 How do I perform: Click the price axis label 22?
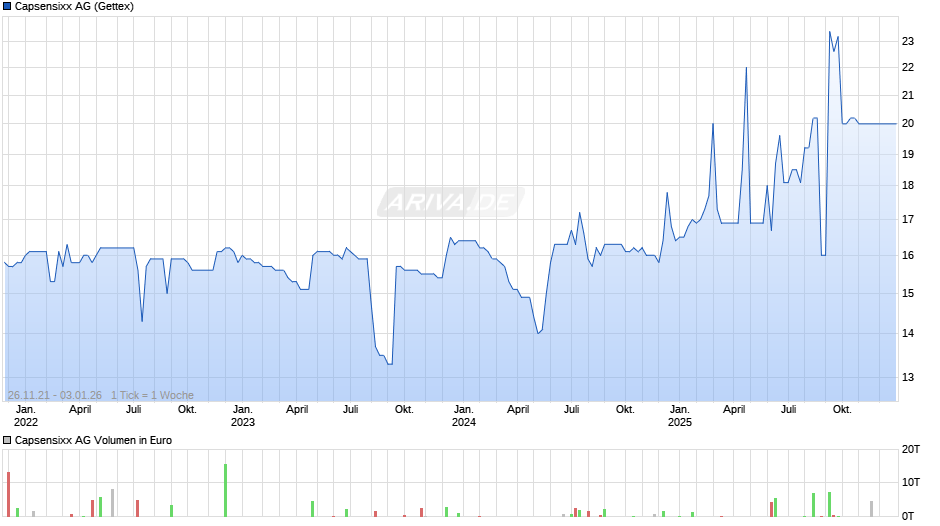coord(908,67)
